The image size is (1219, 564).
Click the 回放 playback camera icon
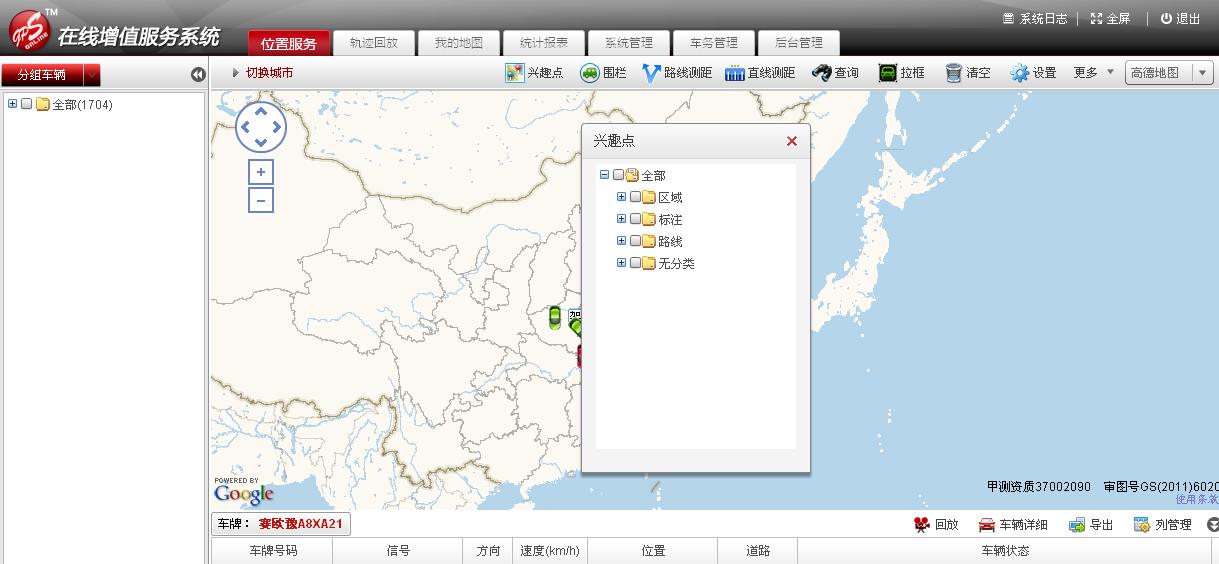point(922,525)
